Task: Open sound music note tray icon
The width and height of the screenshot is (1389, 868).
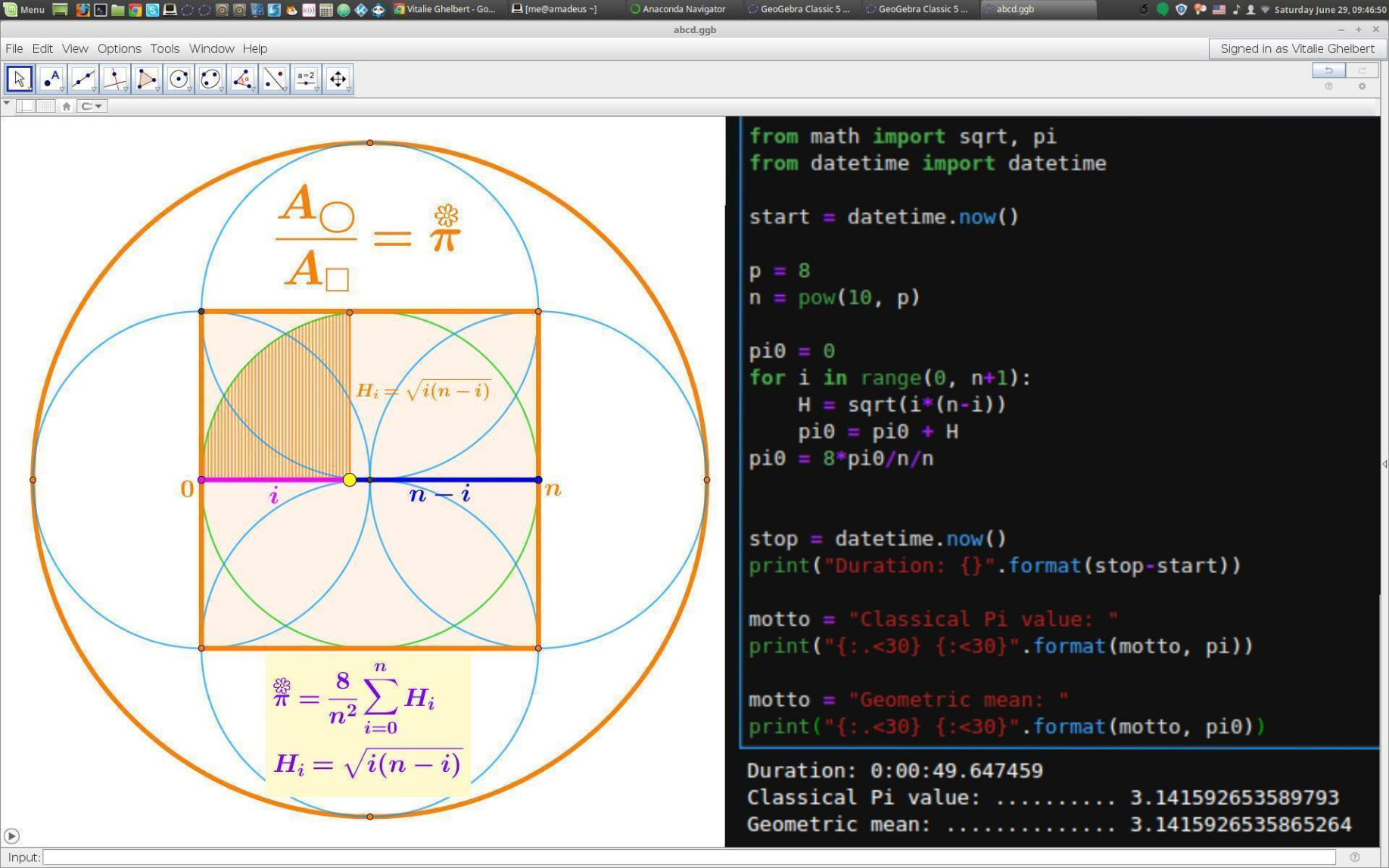Action: tap(1236, 10)
